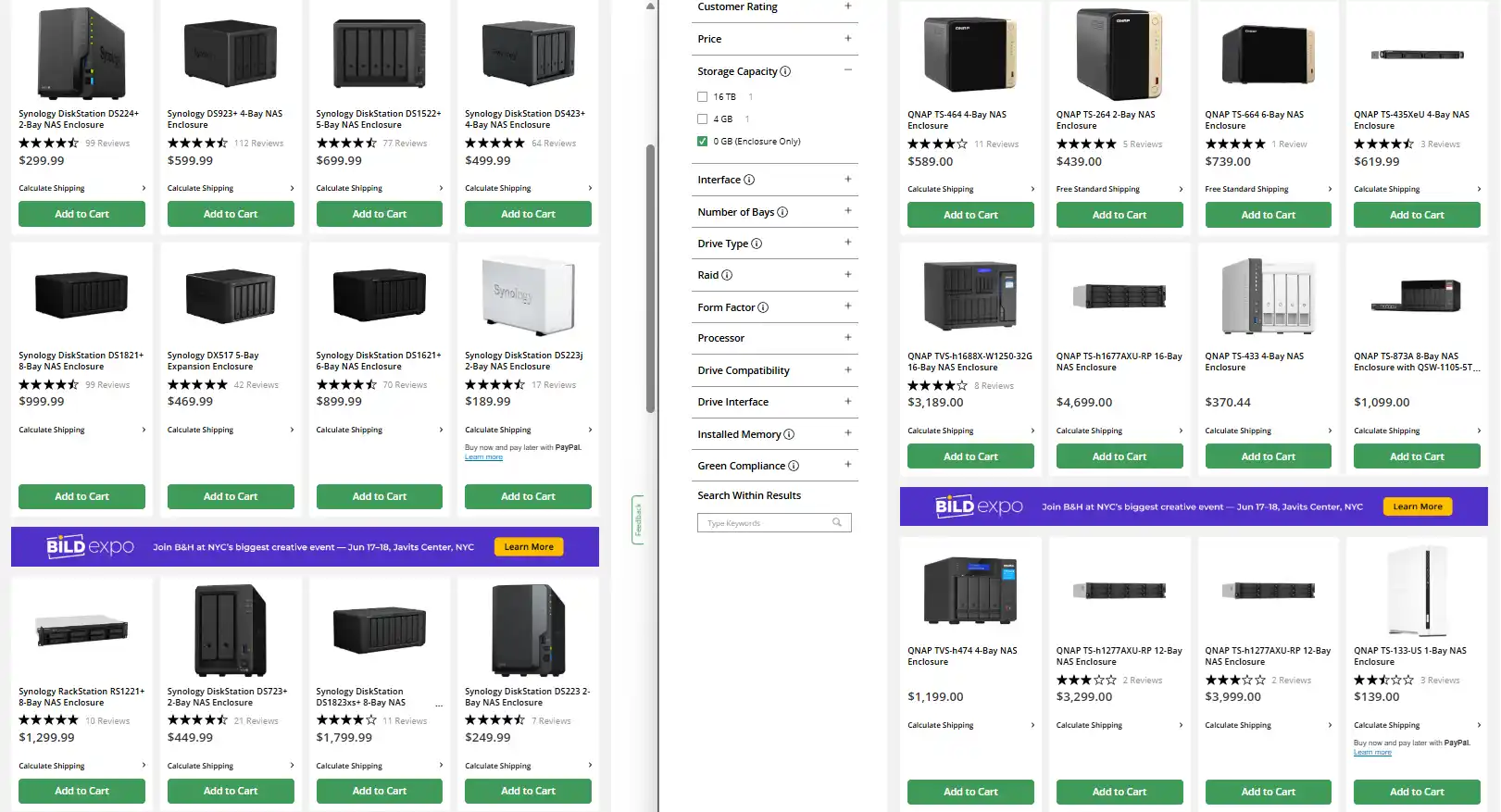Expand the Customer Rating filter

coord(847,6)
